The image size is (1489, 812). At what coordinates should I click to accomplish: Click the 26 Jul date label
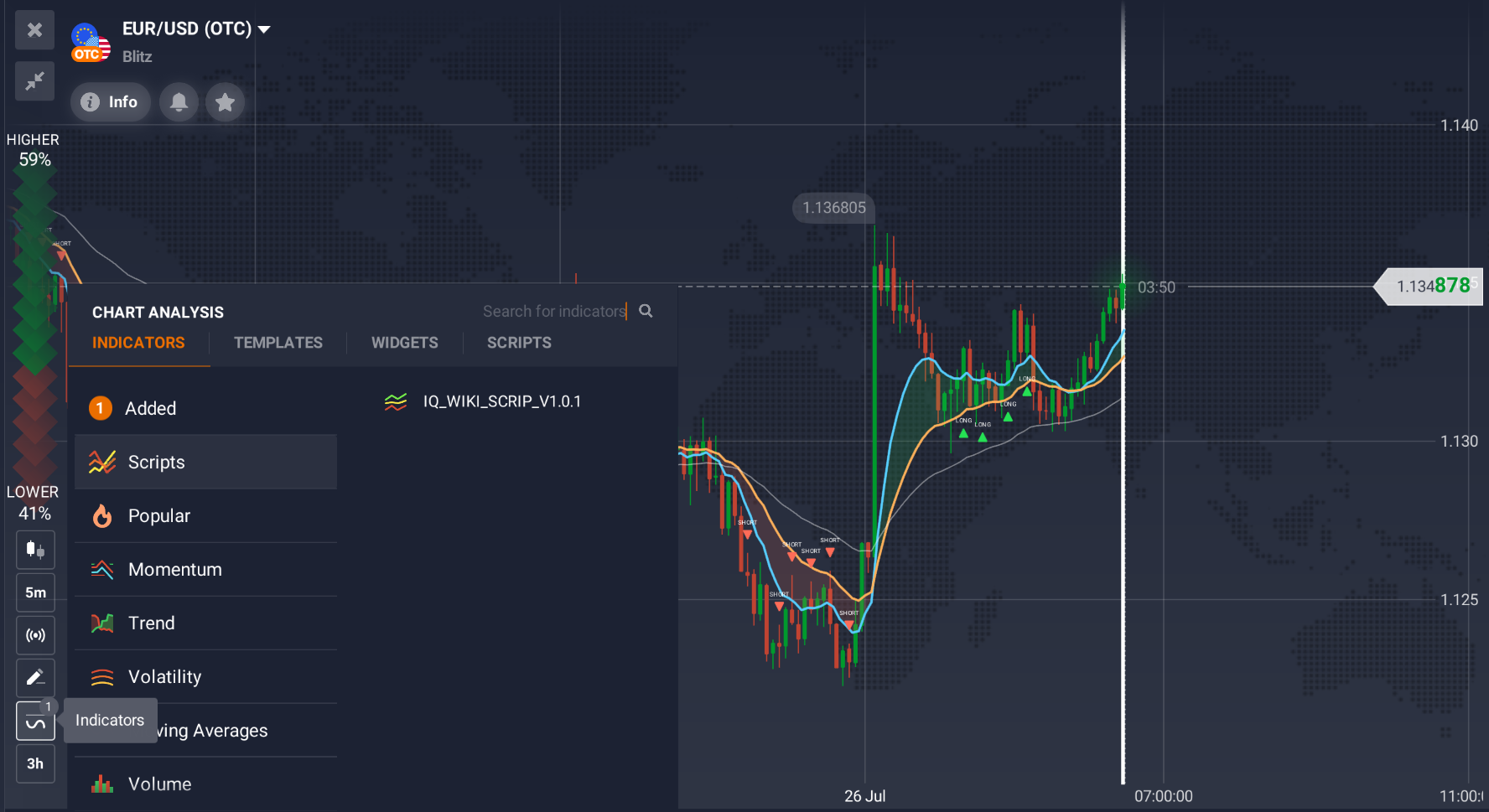point(864,796)
